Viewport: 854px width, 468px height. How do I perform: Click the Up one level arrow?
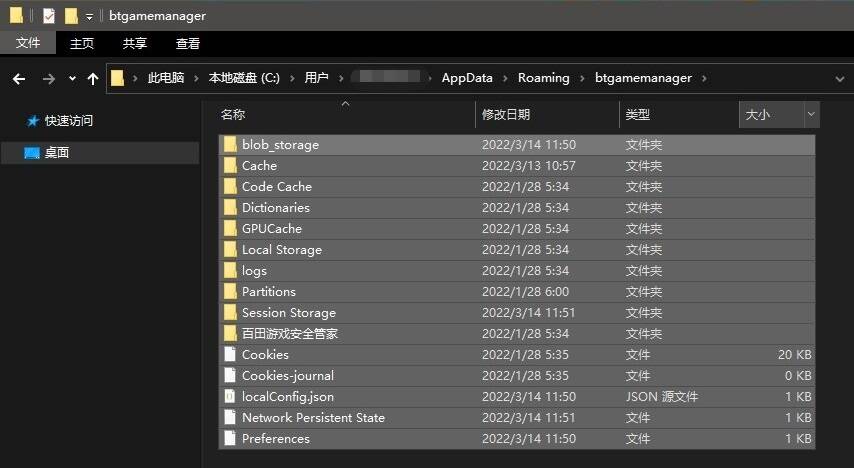pyautogui.click(x=93, y=78)
